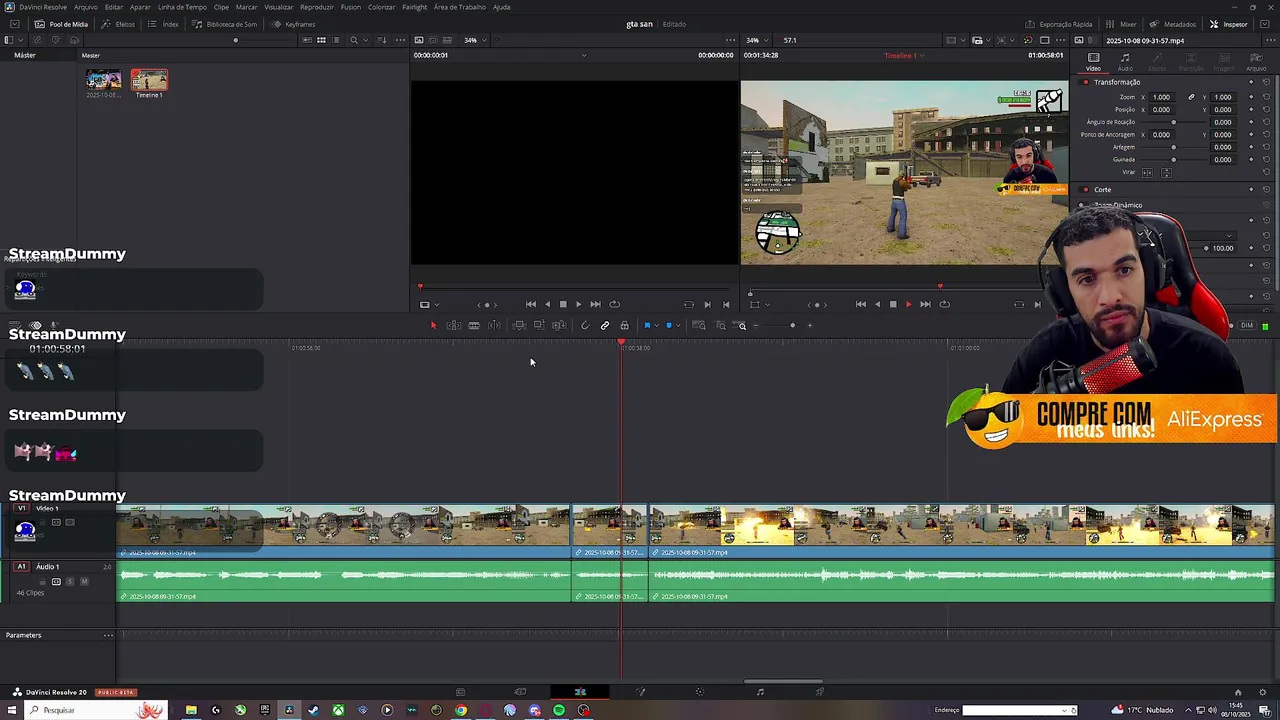Play forward in the source viewer
Image resolution: width=1280 pixels, height=720 pixels.
pyautogui.click(x=578, y=304)
